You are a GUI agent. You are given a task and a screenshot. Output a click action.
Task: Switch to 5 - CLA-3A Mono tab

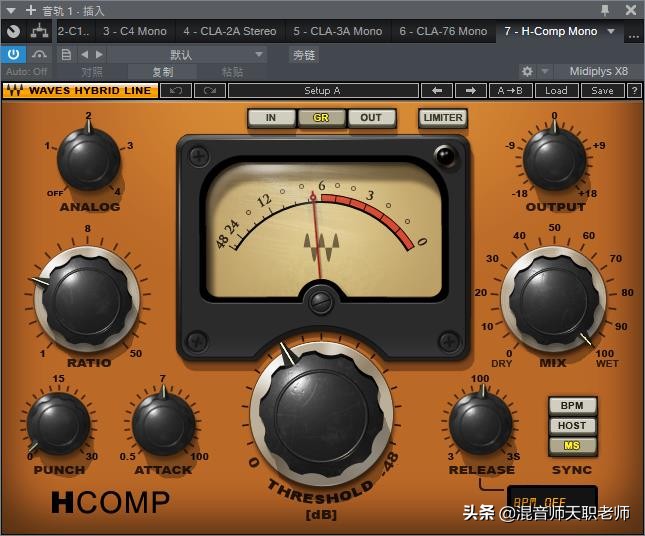coord(338,31)
